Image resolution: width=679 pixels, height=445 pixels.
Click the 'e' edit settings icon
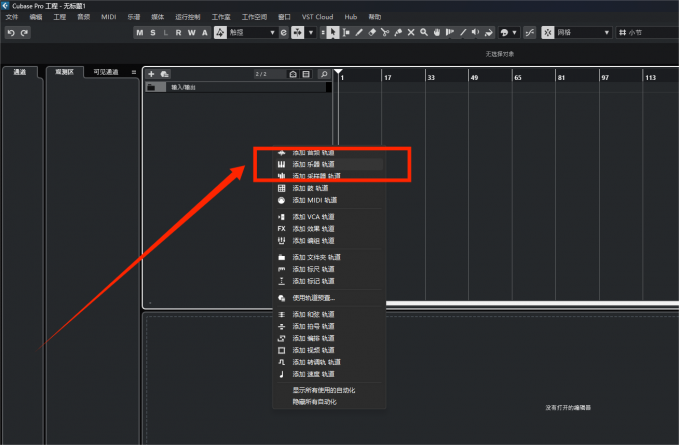[x=284, y=32]
